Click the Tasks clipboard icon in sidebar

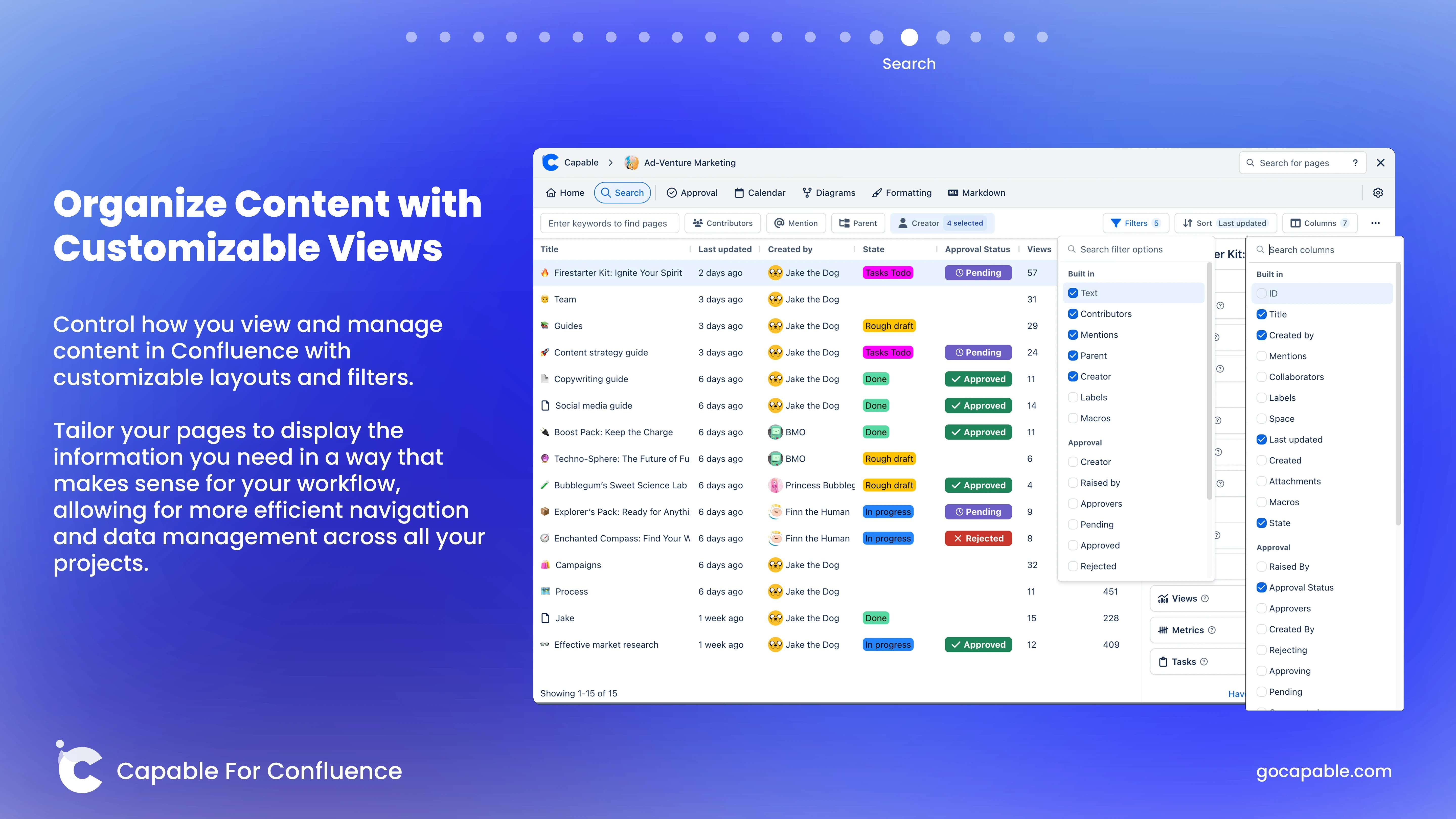[1163, 662]
